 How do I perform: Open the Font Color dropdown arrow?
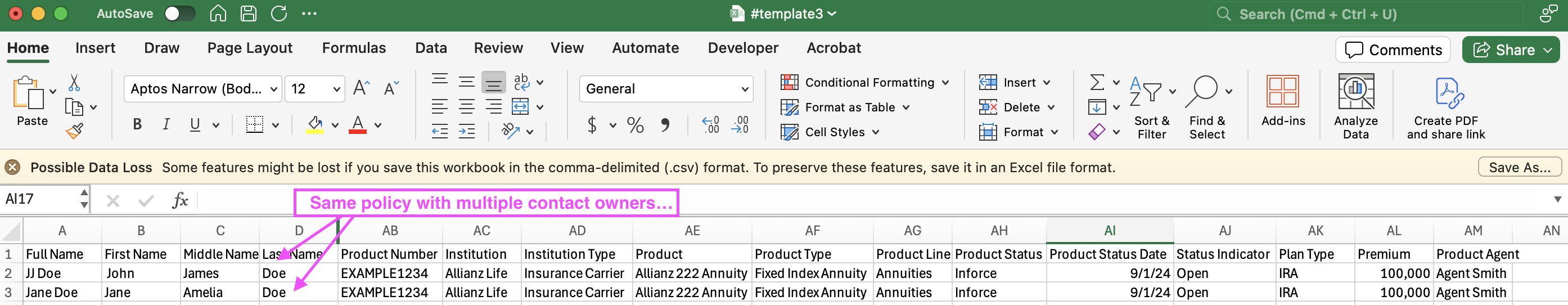click(x=378, y=125)
